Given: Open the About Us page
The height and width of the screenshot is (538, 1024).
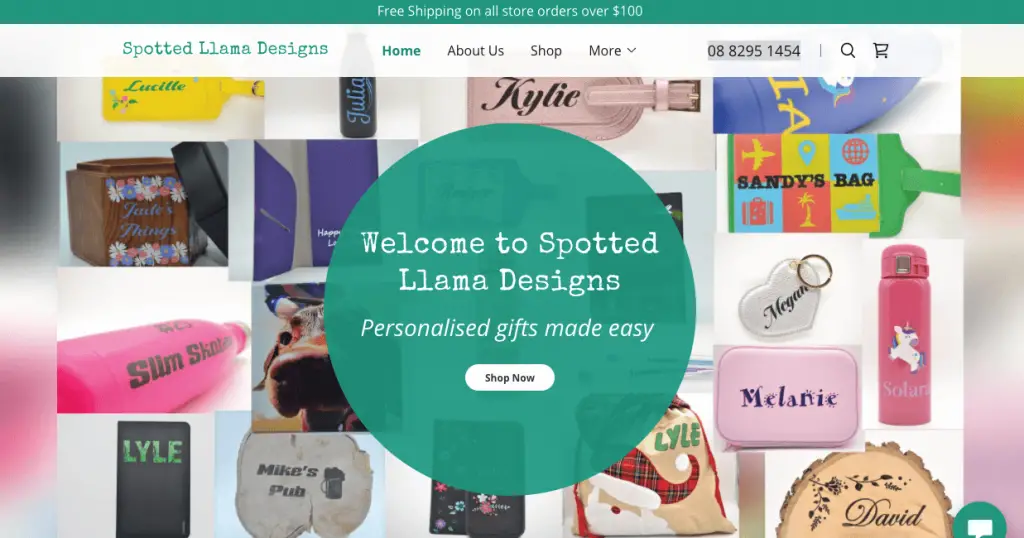Looking at the screenshot, I should pyautogui.click(x=475, y=50).
